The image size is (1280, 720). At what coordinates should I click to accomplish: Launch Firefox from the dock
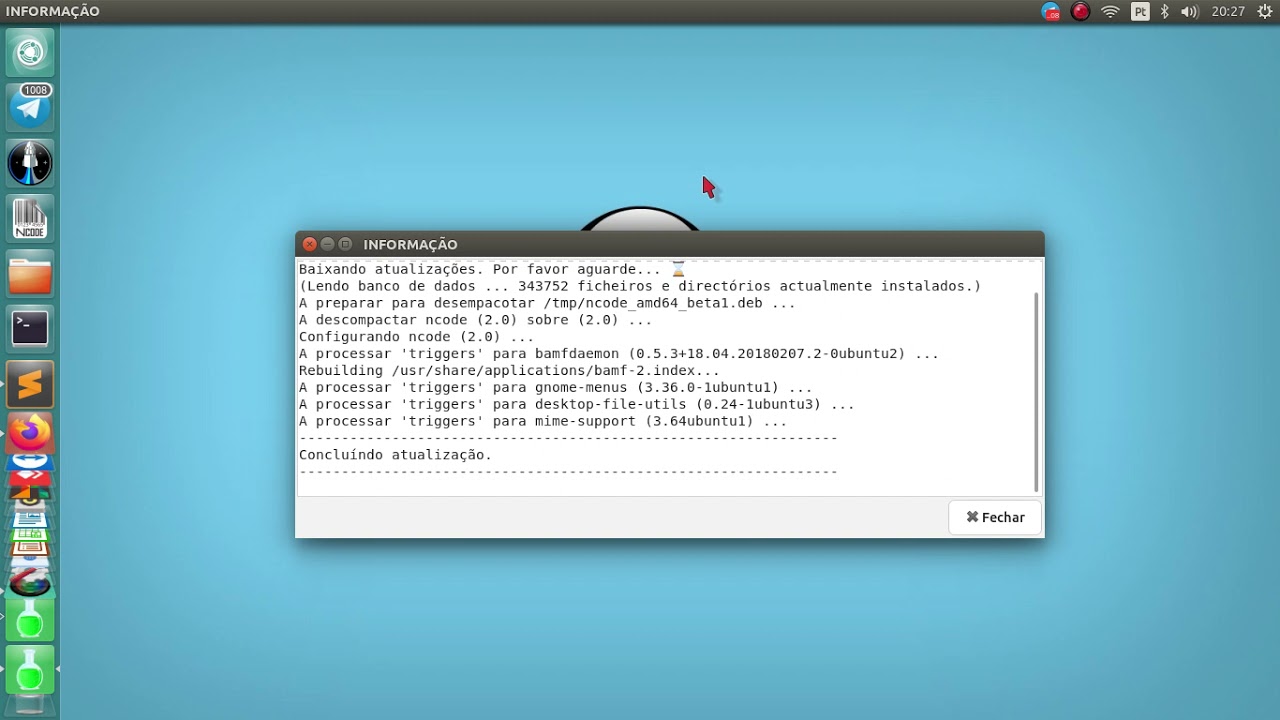point(30,433)
